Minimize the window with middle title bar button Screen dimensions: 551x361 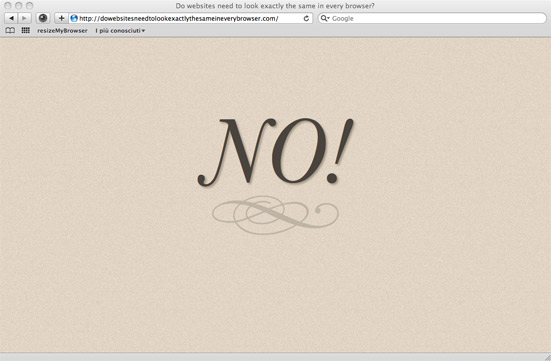19,6
